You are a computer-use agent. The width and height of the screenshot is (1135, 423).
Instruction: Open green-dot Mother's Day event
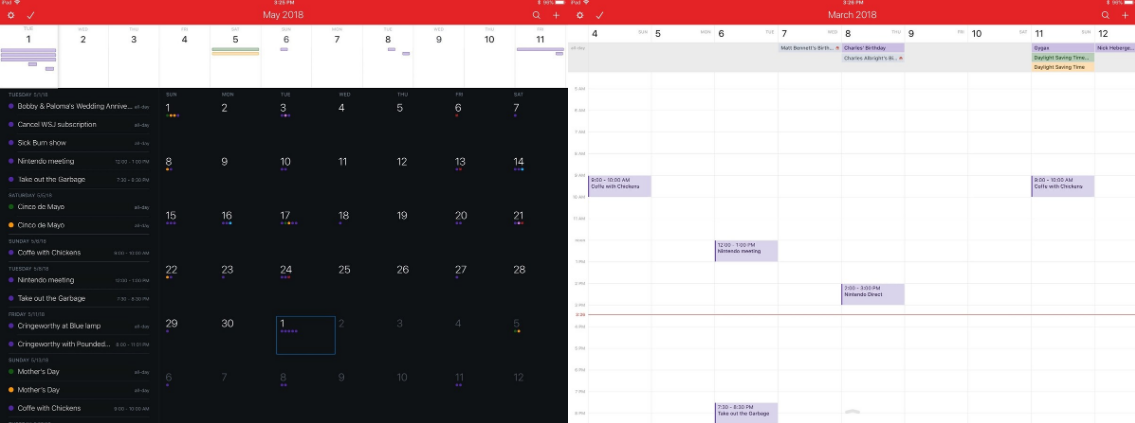[78, 372]
